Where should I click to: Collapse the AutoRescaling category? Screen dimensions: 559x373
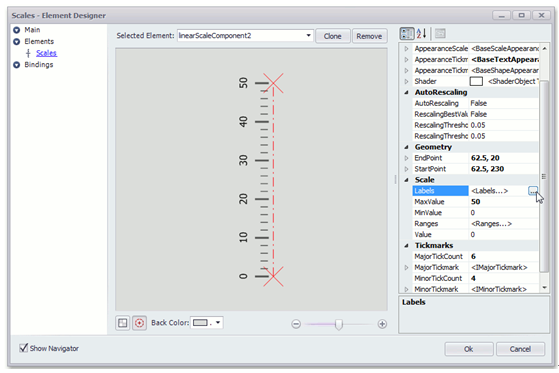click(406, 92)
